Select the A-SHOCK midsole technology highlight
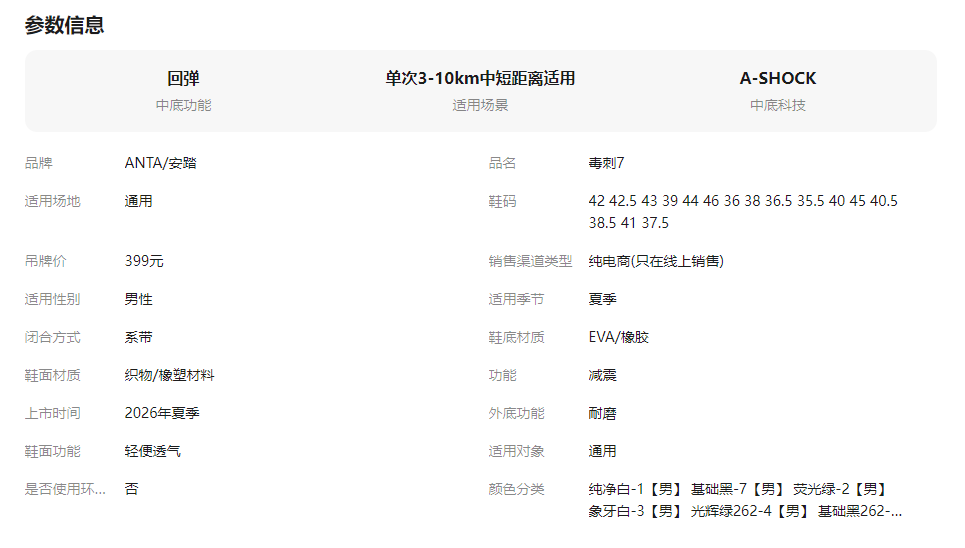Screen dimensions: 965x548 (x=777, y=79)
